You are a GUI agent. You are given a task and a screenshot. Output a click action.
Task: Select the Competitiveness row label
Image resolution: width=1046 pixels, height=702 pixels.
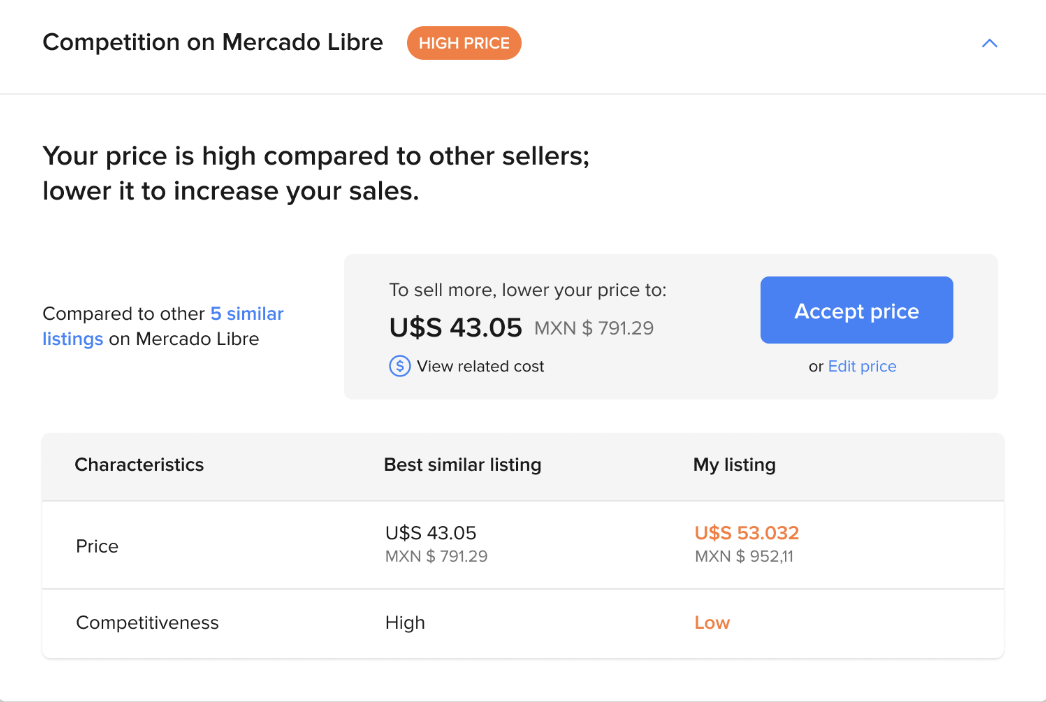pyautogui.click(x=147, y=623)
